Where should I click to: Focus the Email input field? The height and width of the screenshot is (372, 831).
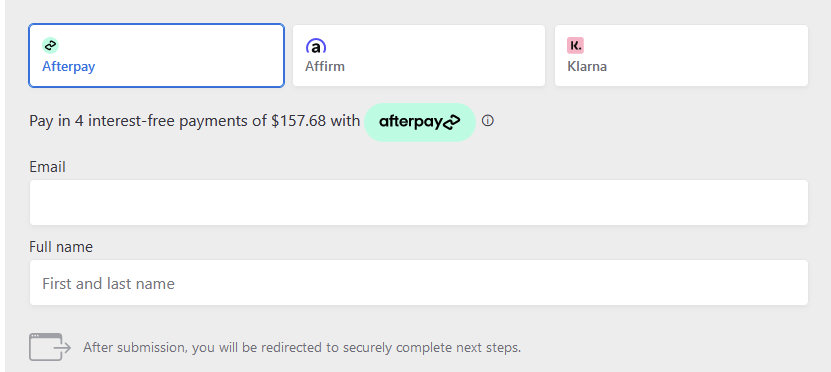tap(419, 202)
